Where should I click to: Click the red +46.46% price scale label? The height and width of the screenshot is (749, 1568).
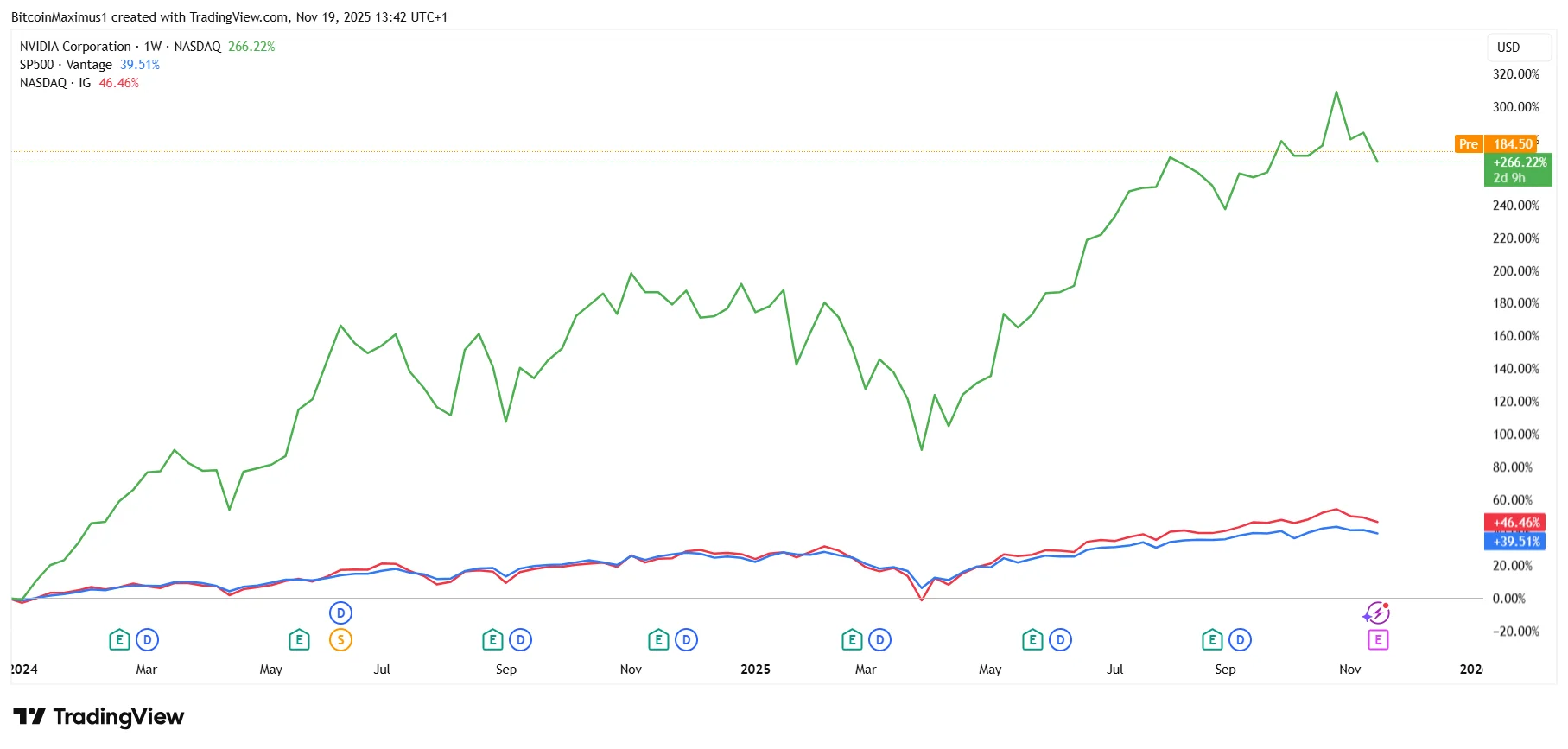[x=1514, y=523]
